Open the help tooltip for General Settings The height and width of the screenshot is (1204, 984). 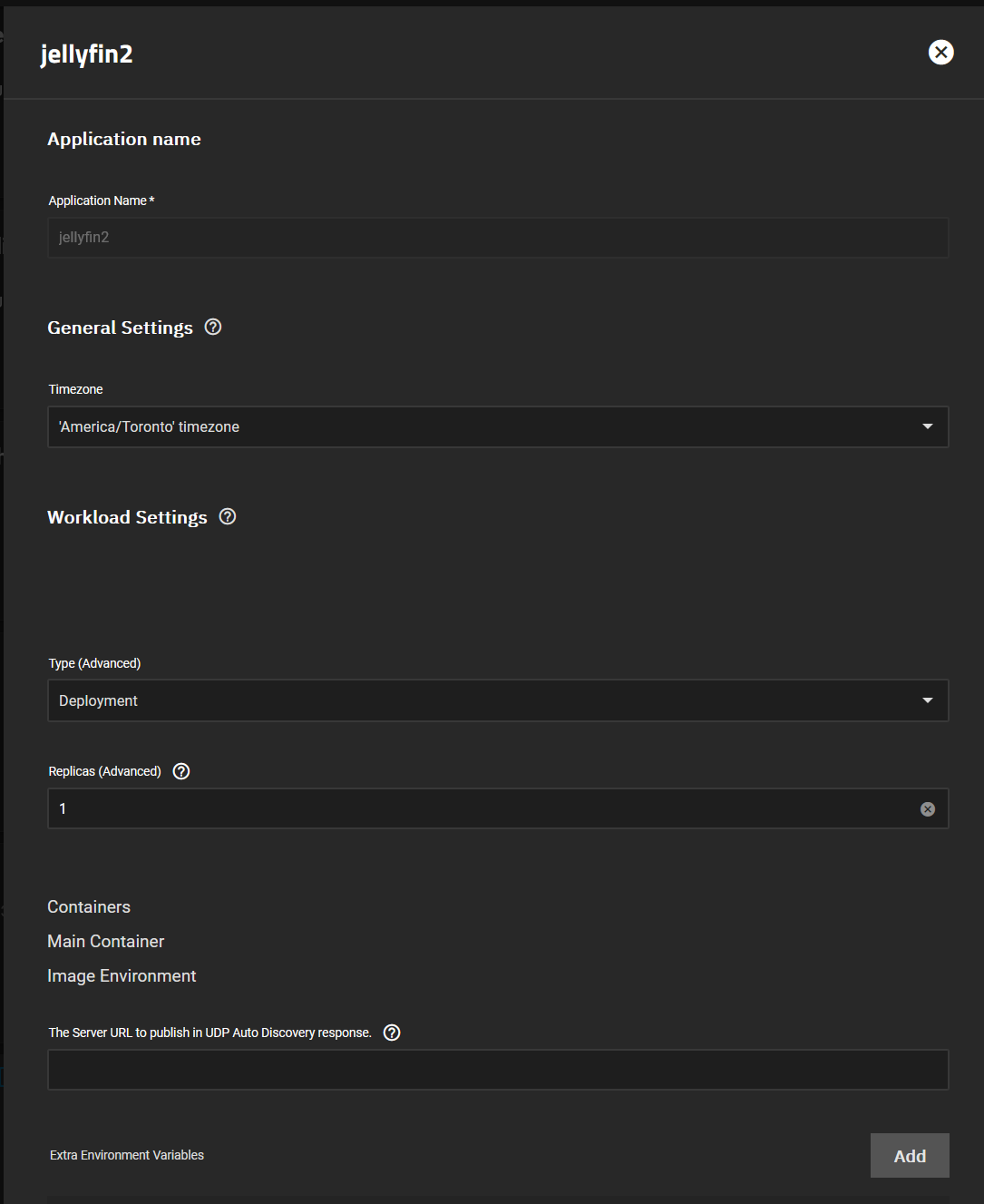click(x=212, y=327)
